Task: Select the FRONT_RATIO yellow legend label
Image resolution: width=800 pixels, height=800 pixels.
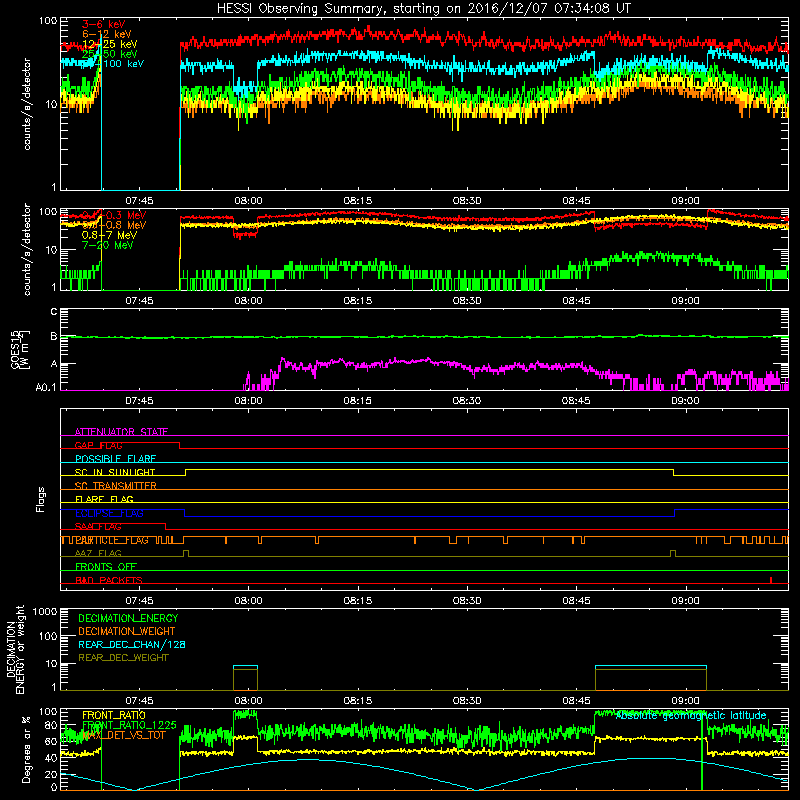Action: 113,715
